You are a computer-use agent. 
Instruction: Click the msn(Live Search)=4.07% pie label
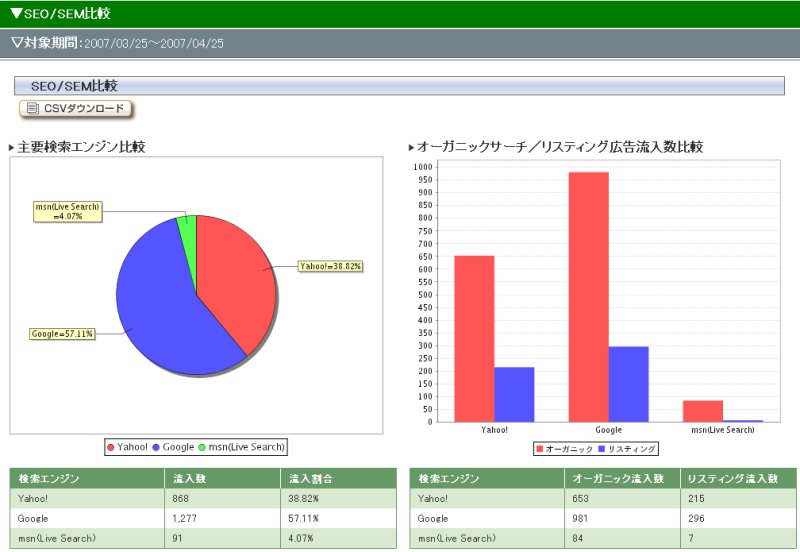tap(68, 211)
